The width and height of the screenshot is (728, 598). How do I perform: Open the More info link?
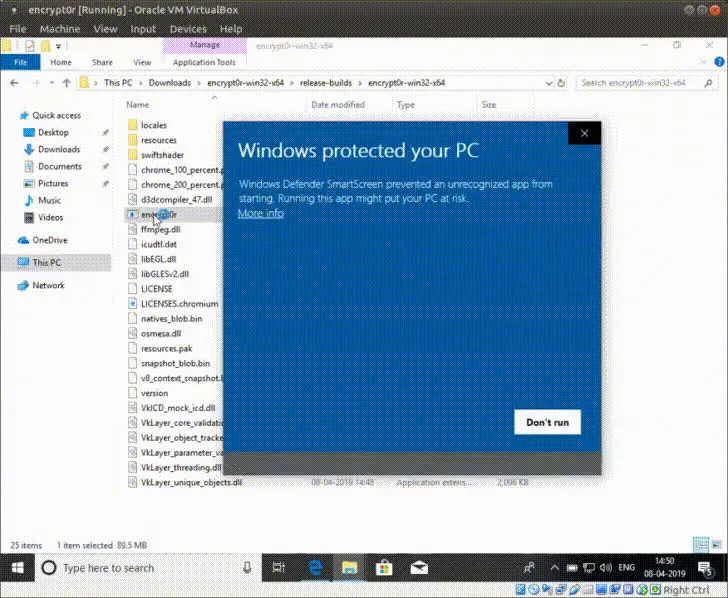(x=260, y=214)
